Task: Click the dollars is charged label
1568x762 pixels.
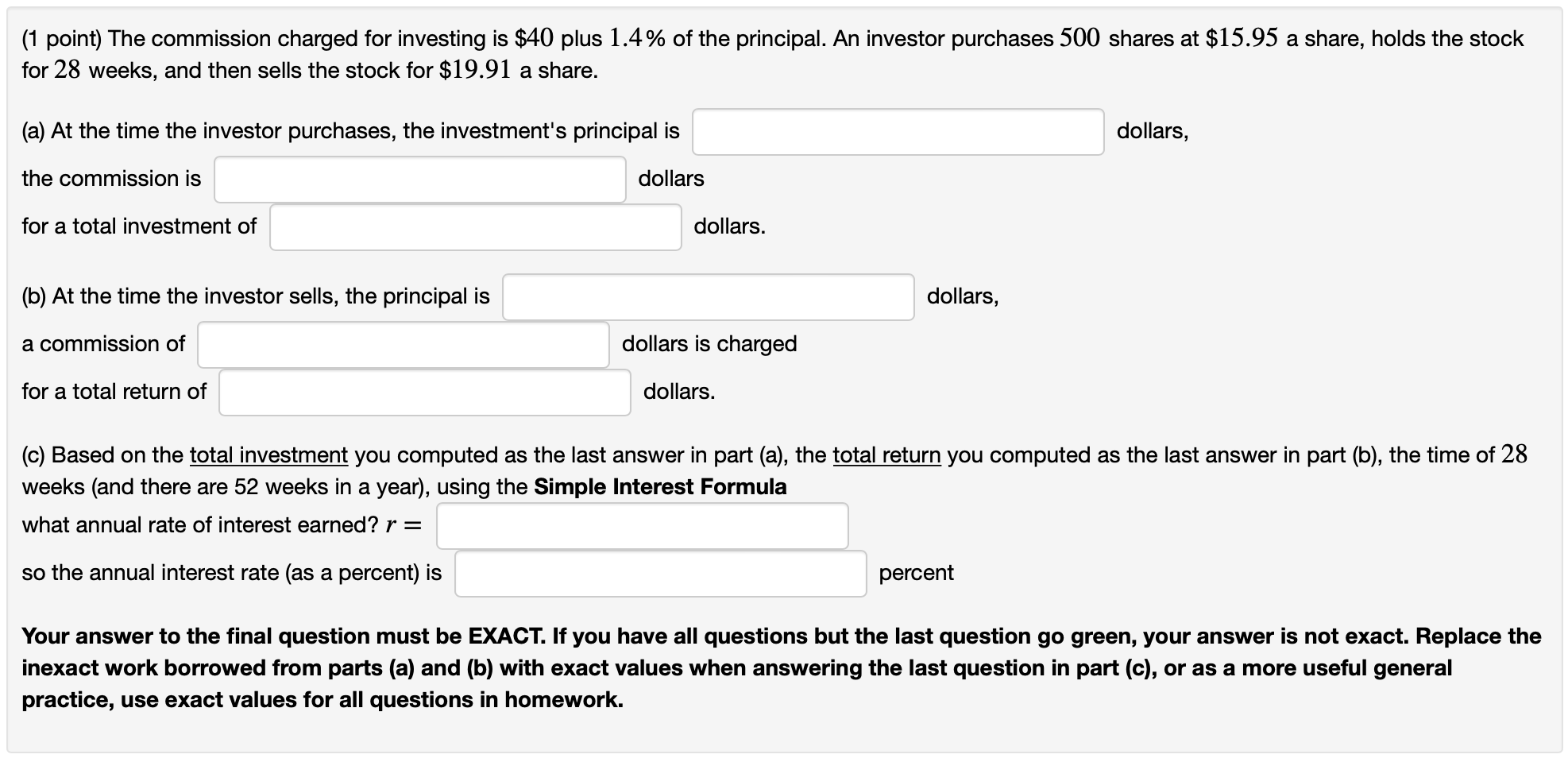Action: coord(709,344)
